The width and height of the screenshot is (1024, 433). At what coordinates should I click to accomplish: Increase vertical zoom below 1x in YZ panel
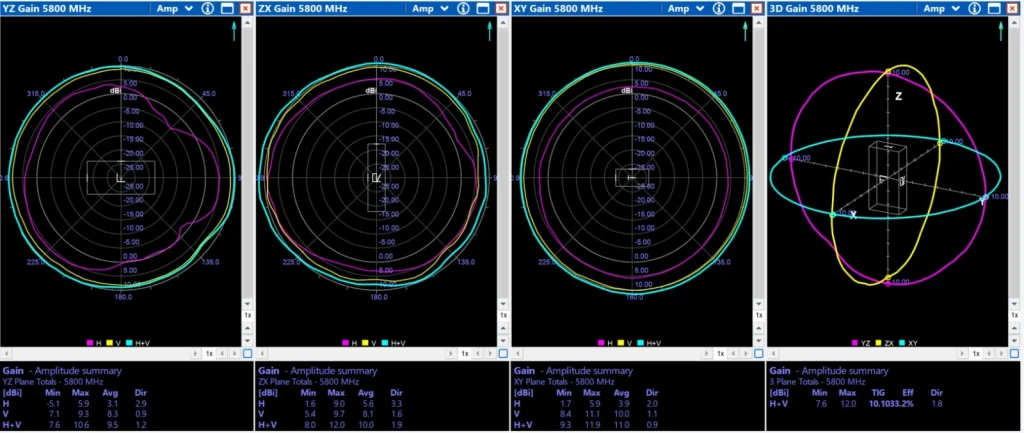pyautogui.click(x=248, y=328)
